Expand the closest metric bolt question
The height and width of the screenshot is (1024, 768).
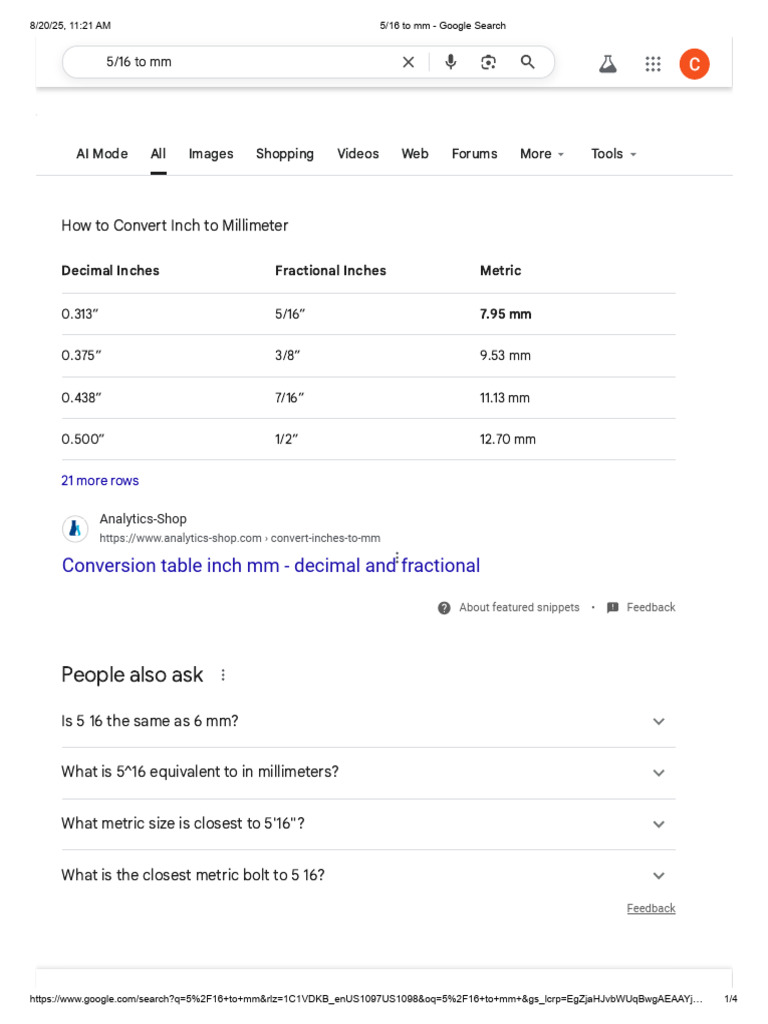click(x=658, y=876)
